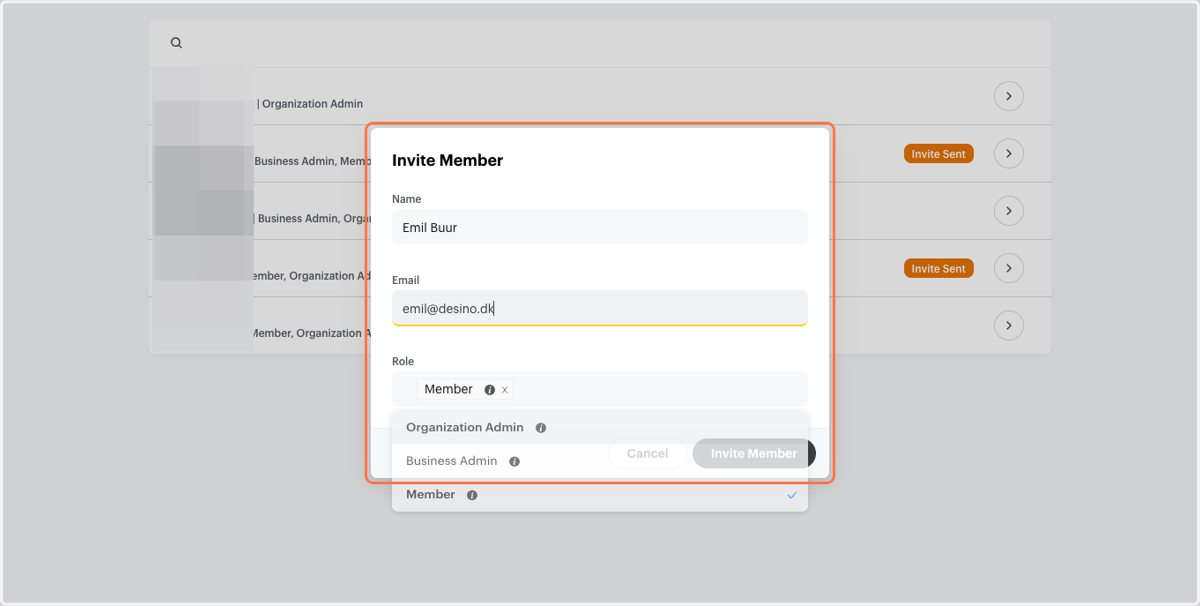Open the Role selection dropdown field
Image resolution: width=1200 pixels, height=606 pixels.
point(600,389)
